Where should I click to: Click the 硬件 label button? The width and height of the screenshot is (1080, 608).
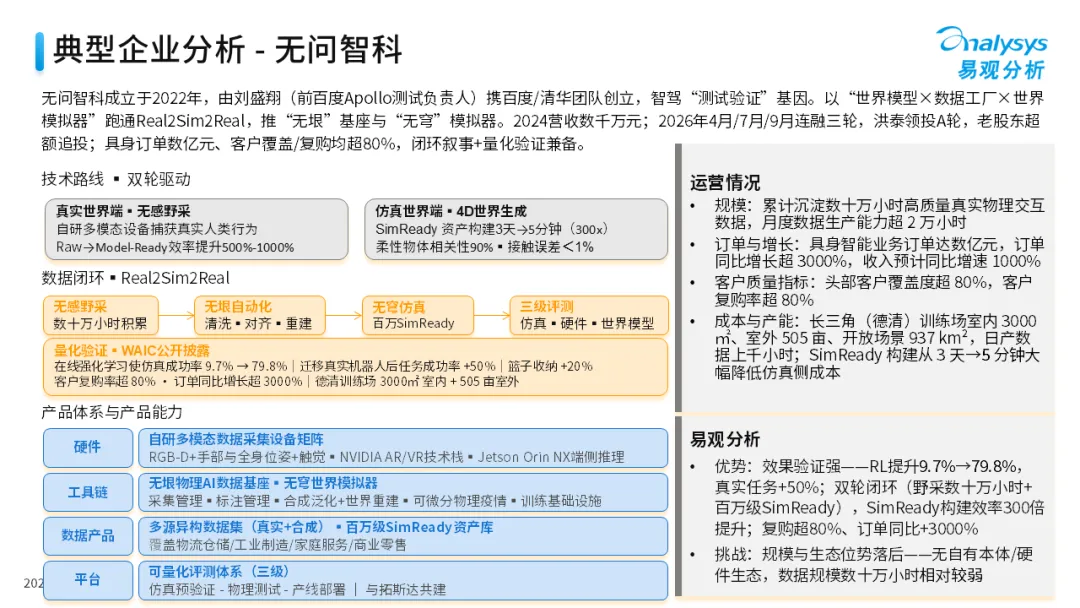click(x=87, y=448)
